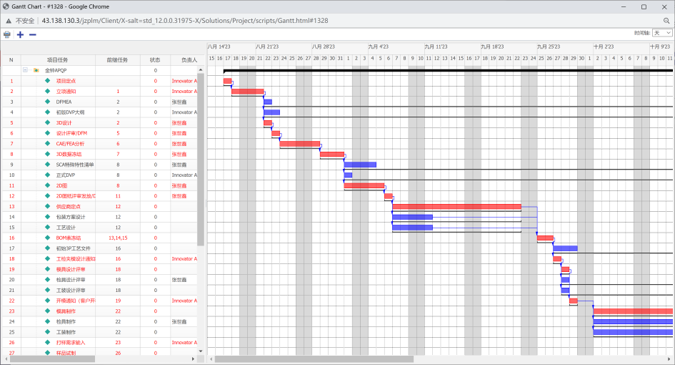Click the diamond icon of row 18
This screenshot has height=365, width=675.
(x=47, y=259)
